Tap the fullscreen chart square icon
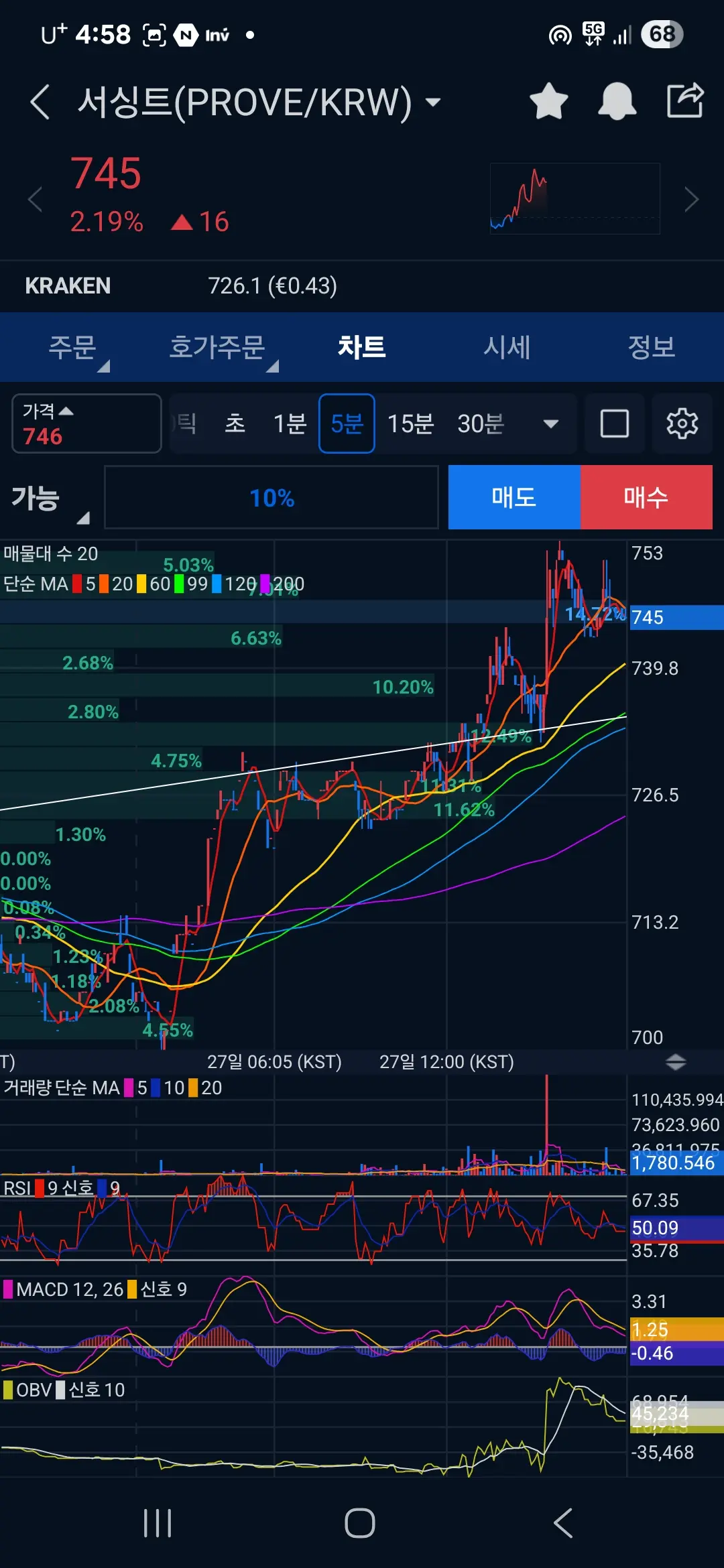 (x=614, y=423)
